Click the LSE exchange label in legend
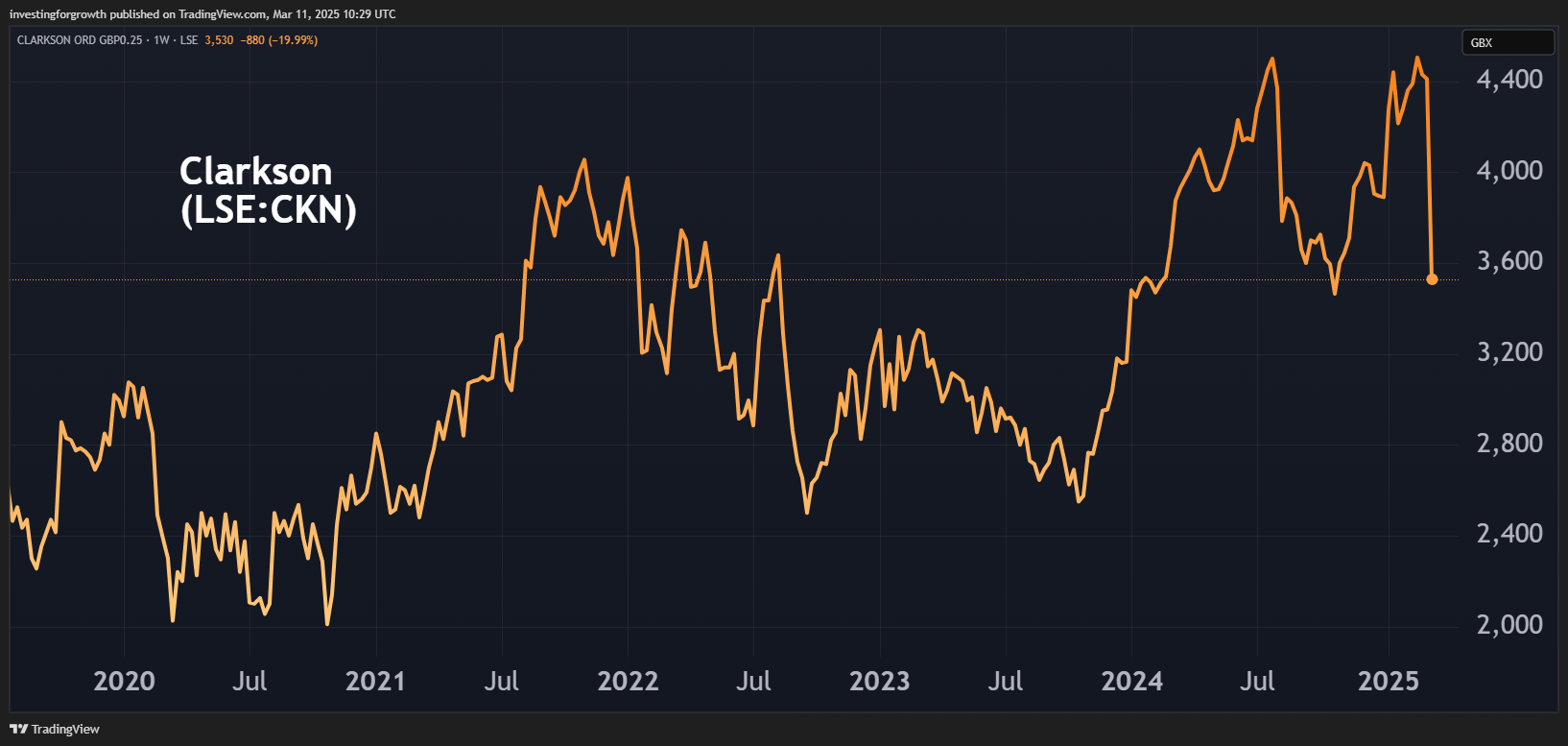Viewport: 1568px width, 746px height. [x=189, y=40]
